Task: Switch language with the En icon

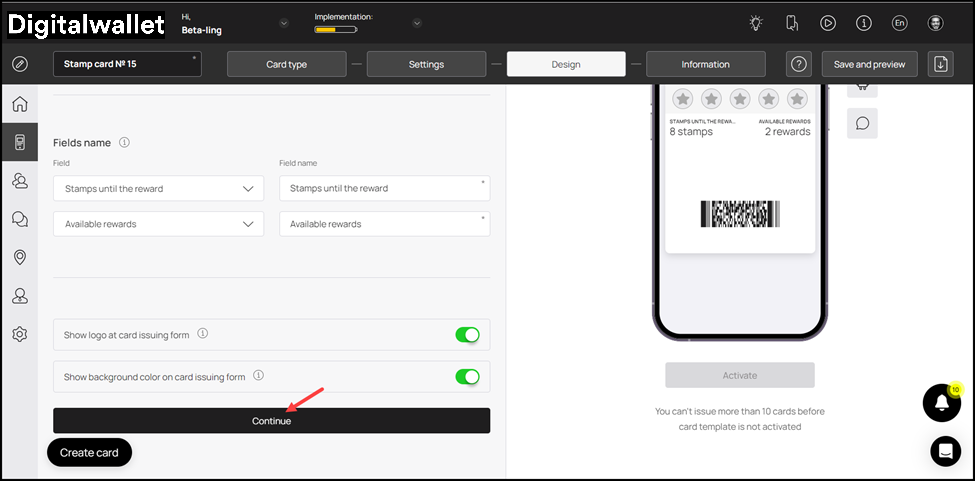Action: point(900,24)
